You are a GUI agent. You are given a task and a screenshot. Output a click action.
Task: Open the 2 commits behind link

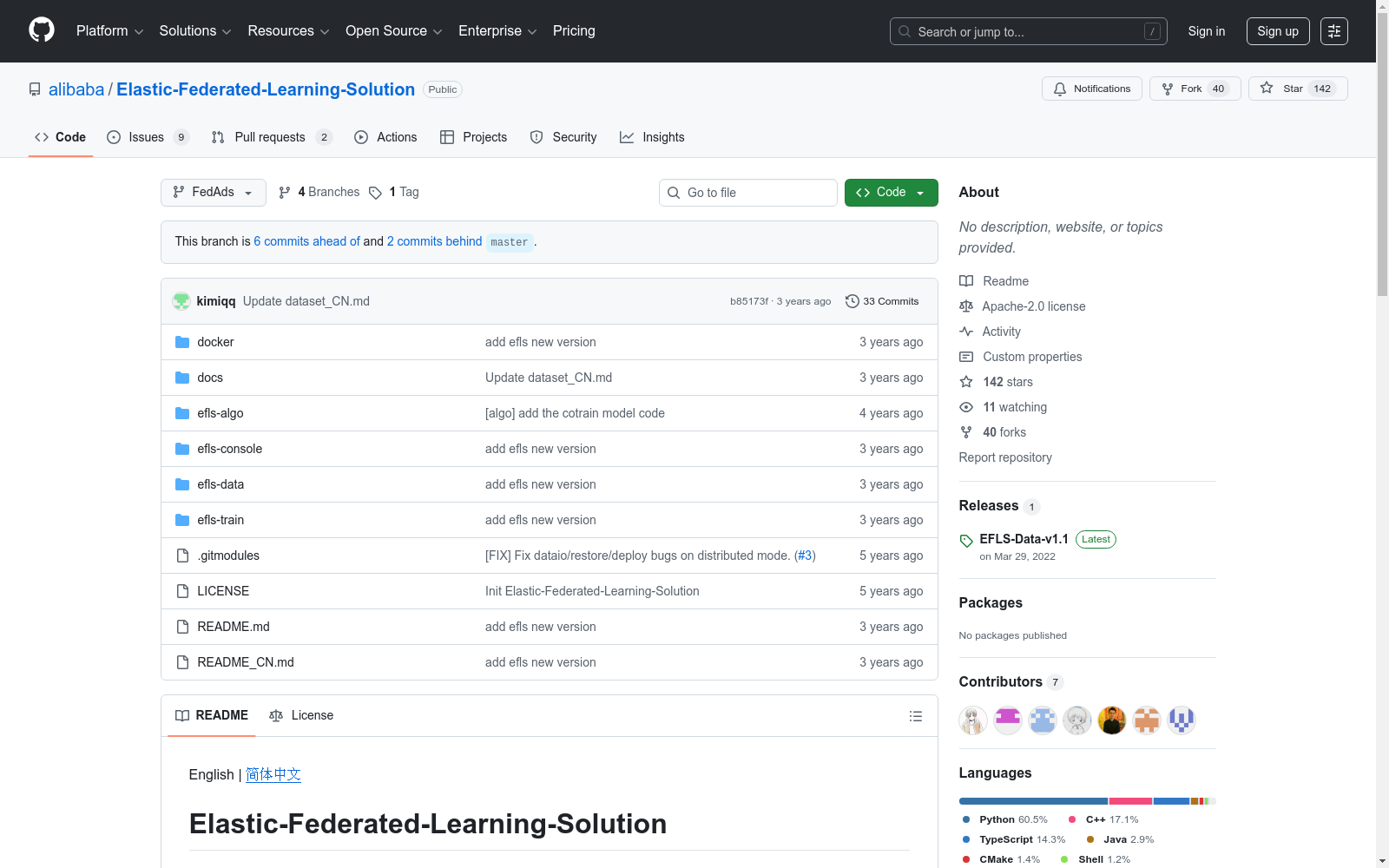434,241
